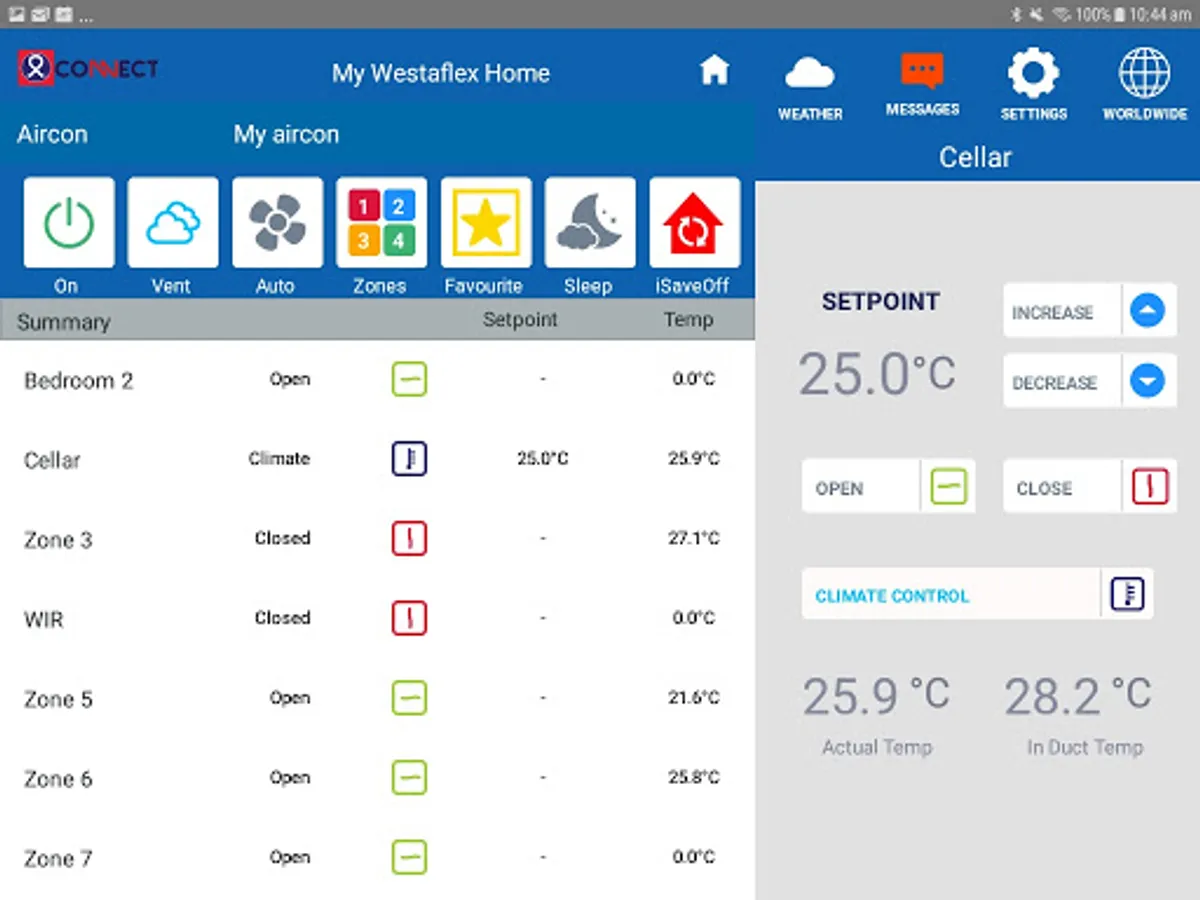1200x900 pixels.
Task: Open Weather cloud icon
Action: [x=810, y=74]
